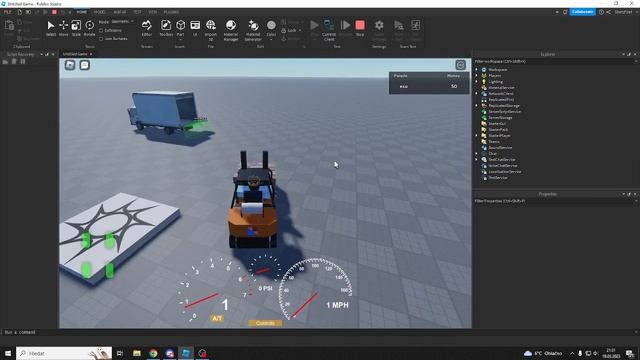Toggle the Join Surfaces checkbox
The width and height of the screenshot is (640, 360).
pos(101,39)
